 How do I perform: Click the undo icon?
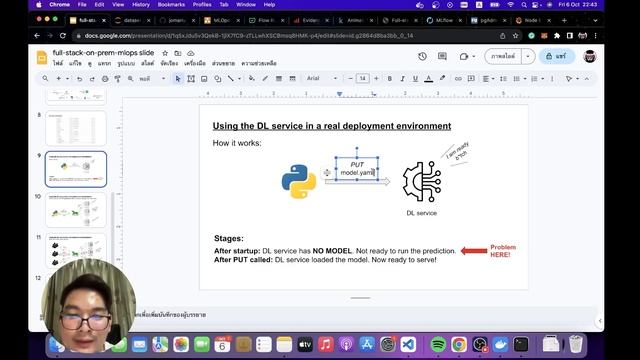(x=80, y=79)
